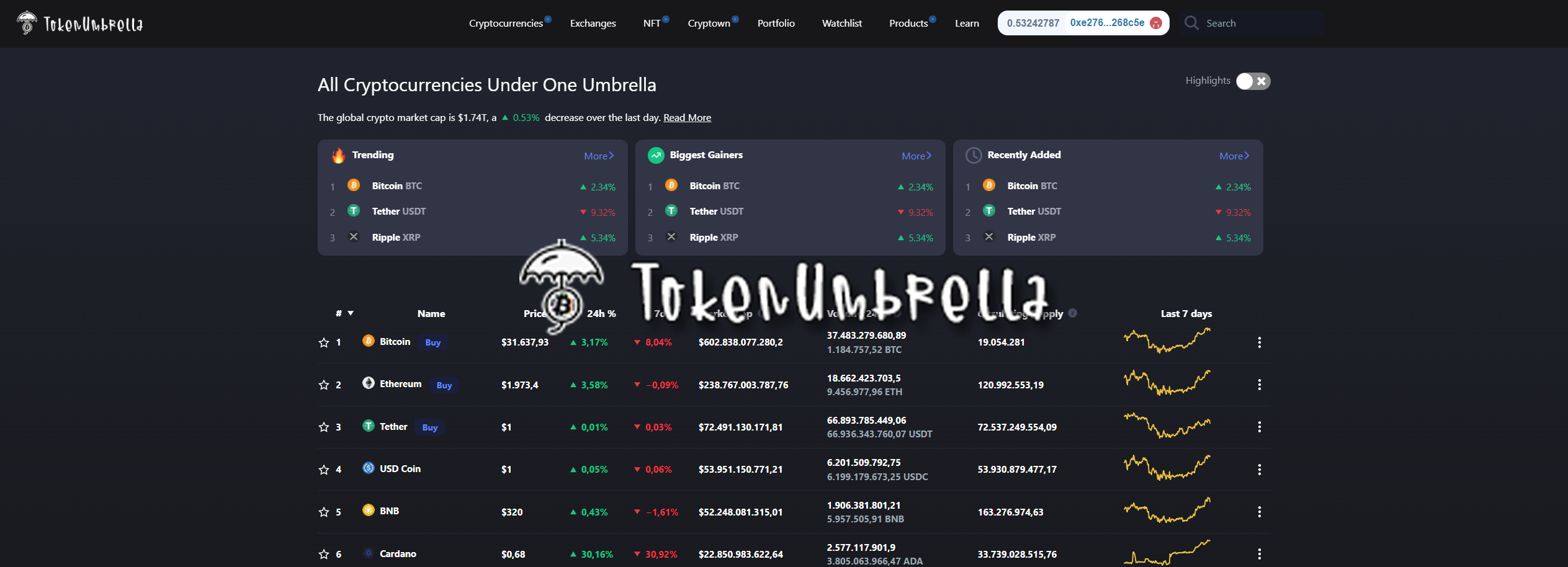Click the Read More link
Screen dimensions: 1568x567
(x=688, y=117)
